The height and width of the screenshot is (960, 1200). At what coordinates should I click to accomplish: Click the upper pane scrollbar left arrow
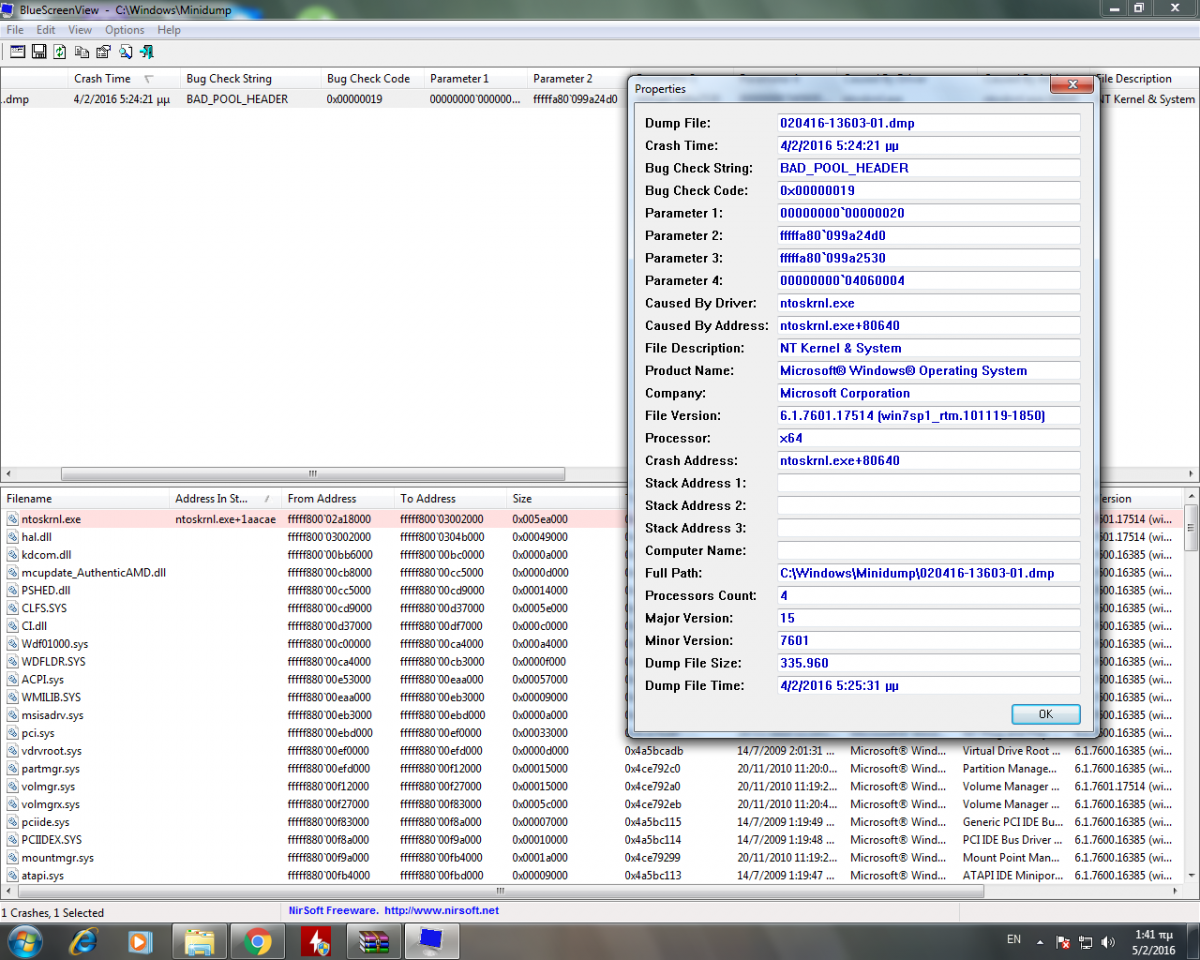tap(8, 474)
